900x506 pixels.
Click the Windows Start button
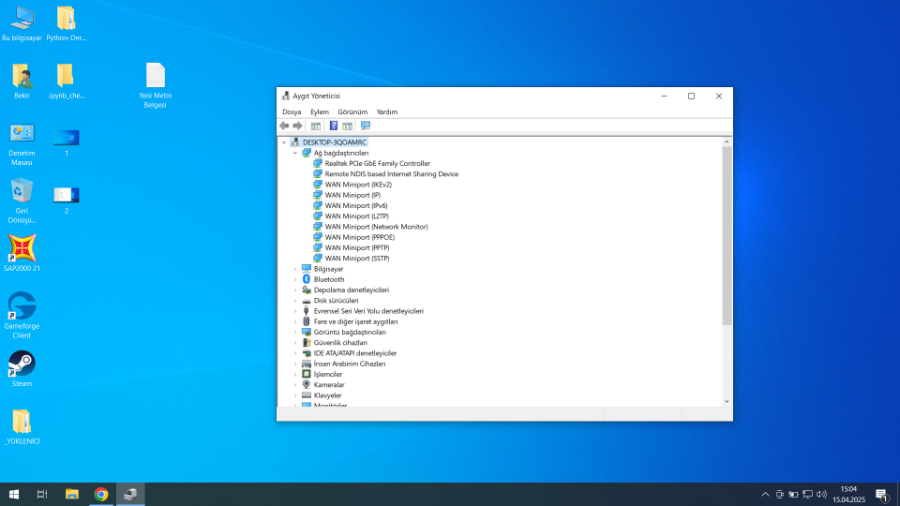pos(14,494)
